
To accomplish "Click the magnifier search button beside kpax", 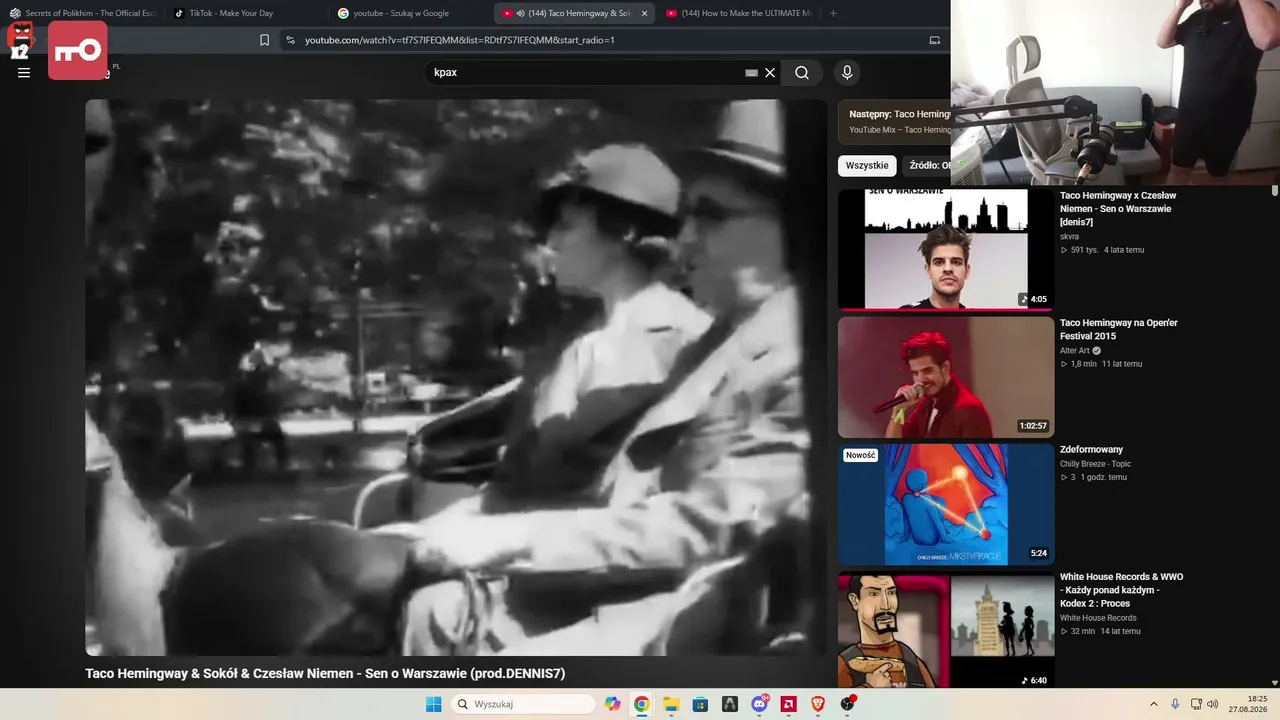I will (802, 72).
